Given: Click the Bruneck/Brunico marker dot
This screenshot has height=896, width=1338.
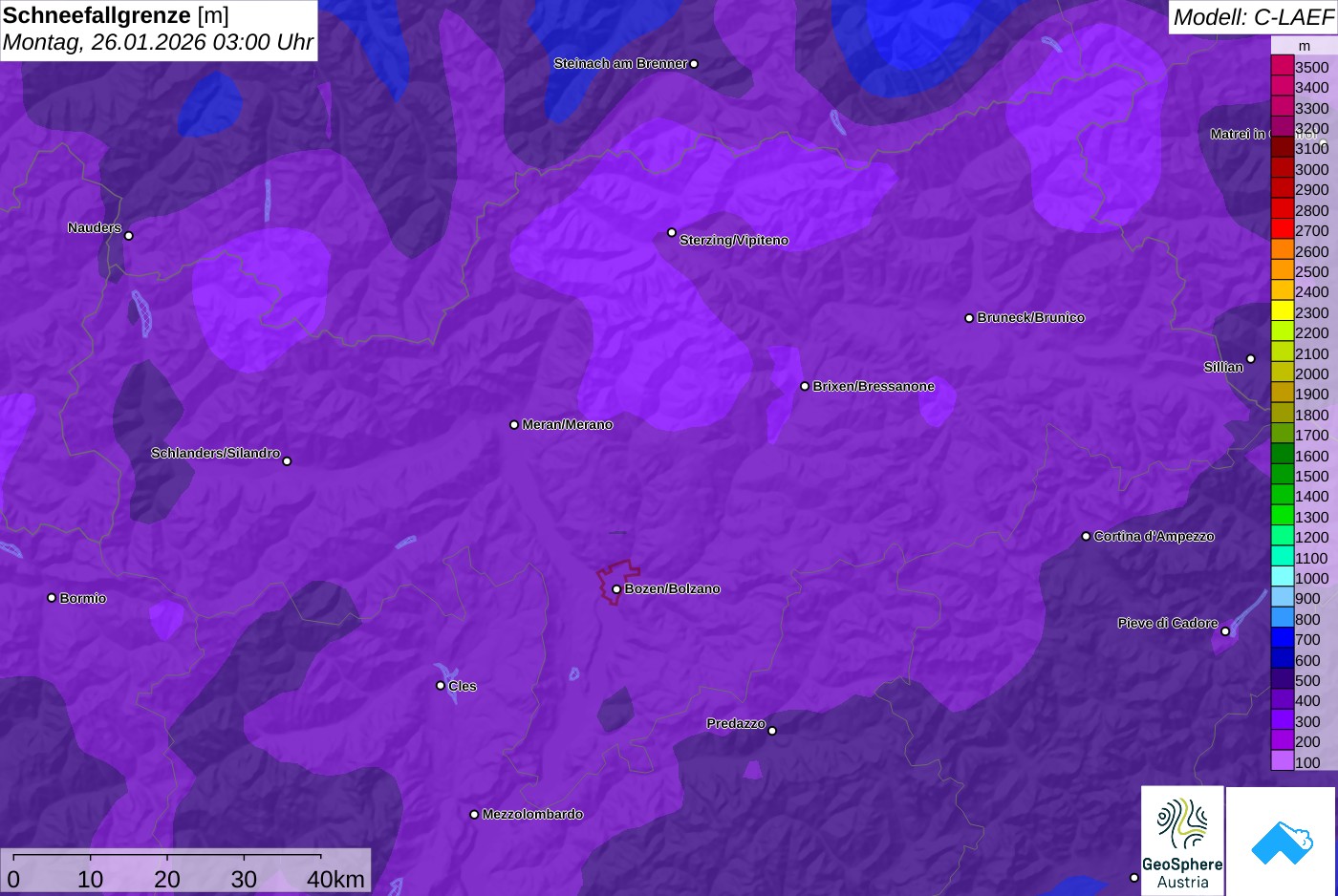Looking at the screenshot, I should (x=969, y=318).
